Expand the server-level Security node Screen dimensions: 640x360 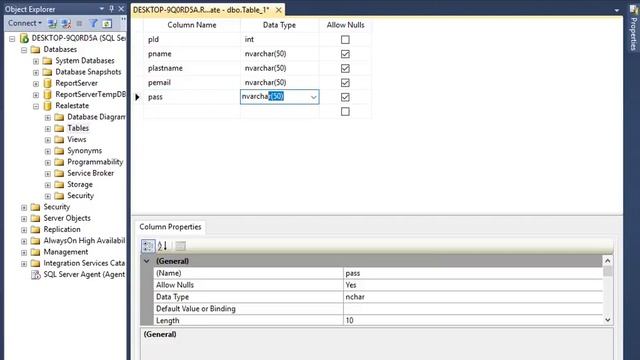click(24, 207)
